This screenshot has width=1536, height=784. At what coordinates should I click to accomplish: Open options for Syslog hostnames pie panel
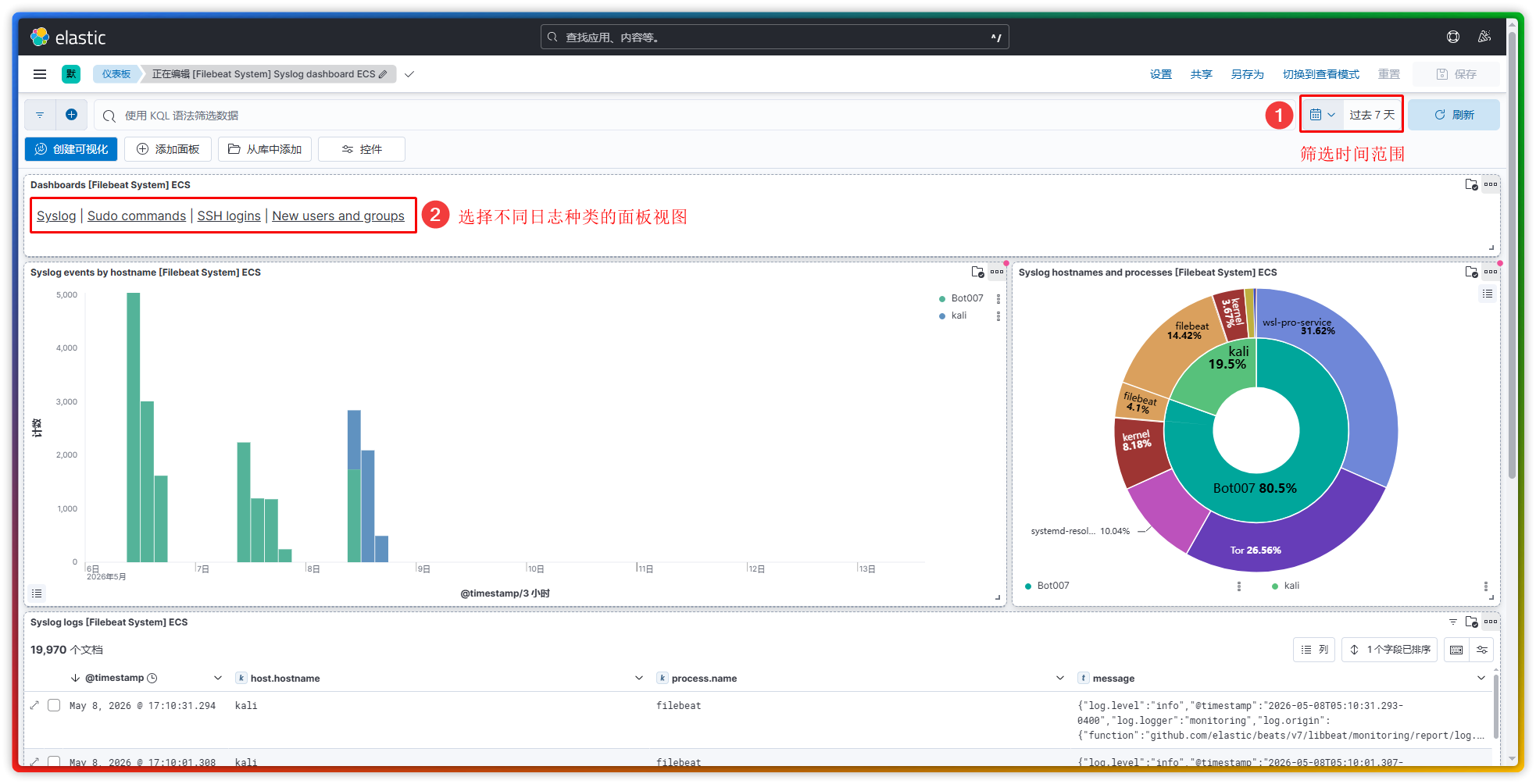tap(1491, 273)
